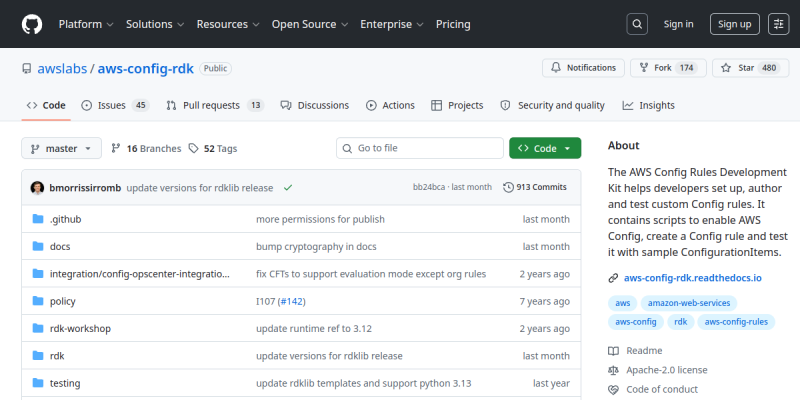Screen dimensions: 800x400
Task: Go to the Pricing page
Action: click(x=453, y=24)
